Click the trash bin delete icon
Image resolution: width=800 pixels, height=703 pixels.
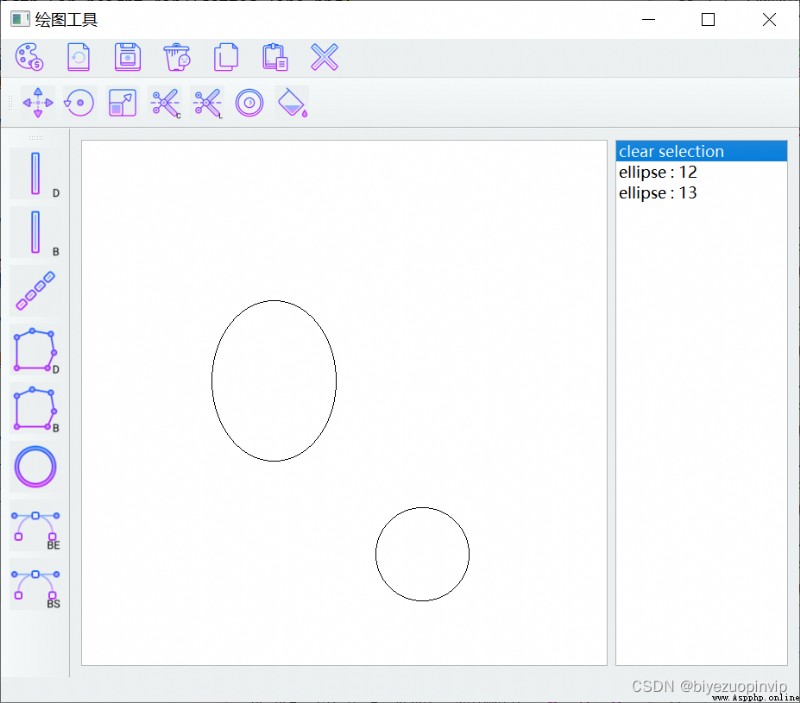177,57
